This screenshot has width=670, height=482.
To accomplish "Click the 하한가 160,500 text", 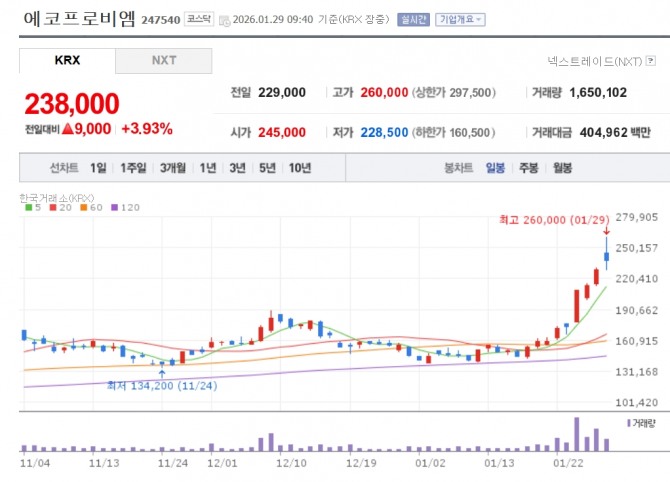I will pyautogui.click(x=453, y=132).
